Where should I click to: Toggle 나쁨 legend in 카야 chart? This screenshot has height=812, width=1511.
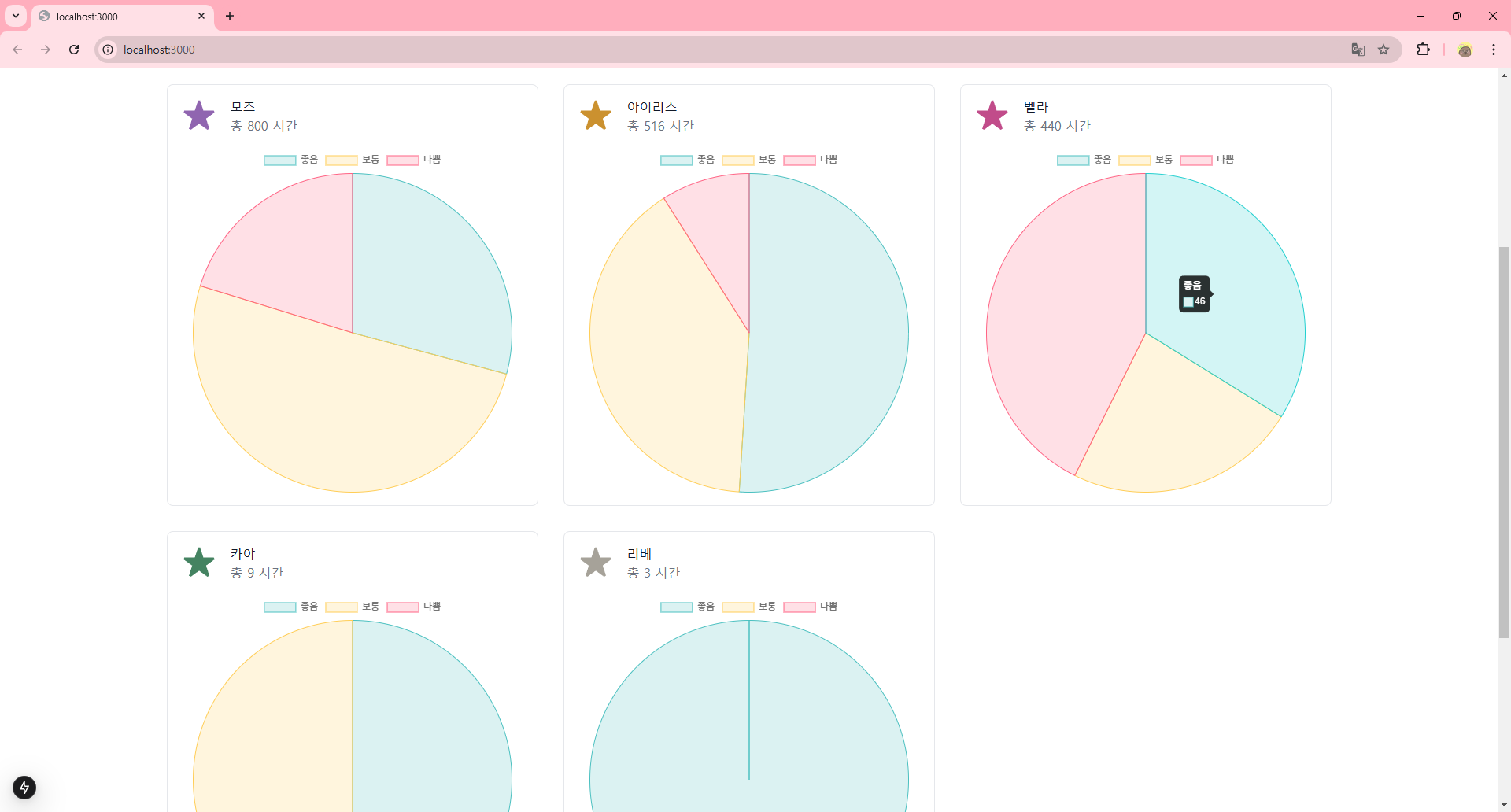[x=414, y=607]
